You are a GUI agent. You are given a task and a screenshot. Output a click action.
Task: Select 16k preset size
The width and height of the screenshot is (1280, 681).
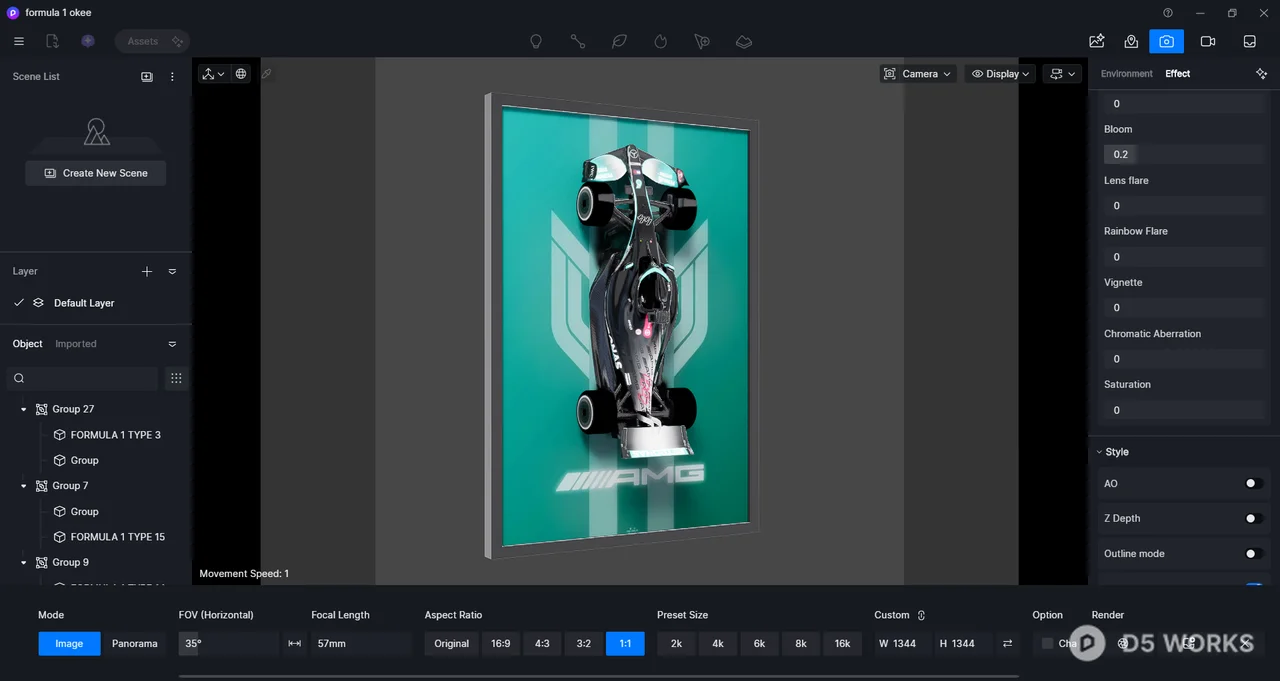pos(842,644)
